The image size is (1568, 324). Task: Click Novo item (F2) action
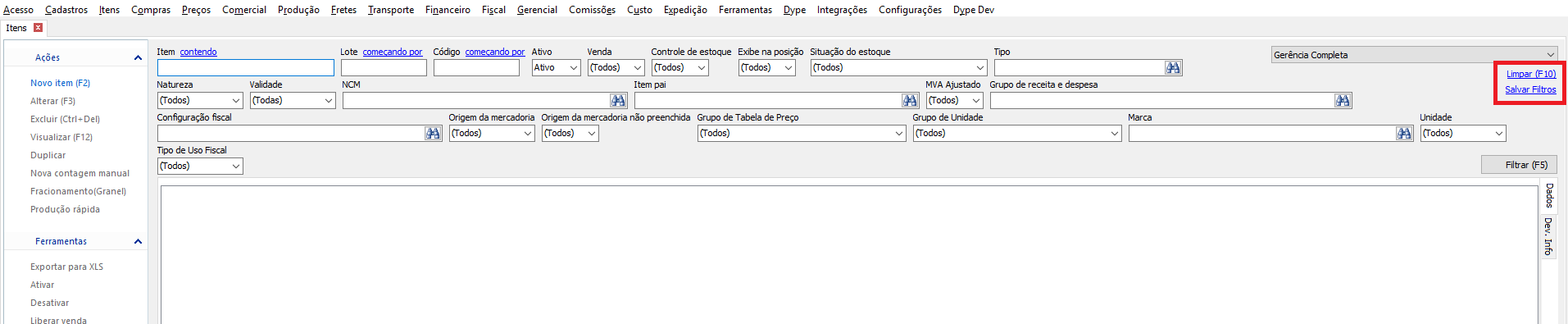click(61, 83)
